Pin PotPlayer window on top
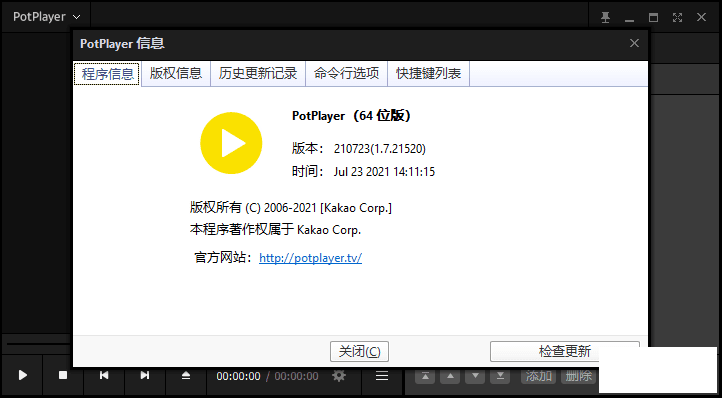 coord(606,18)
